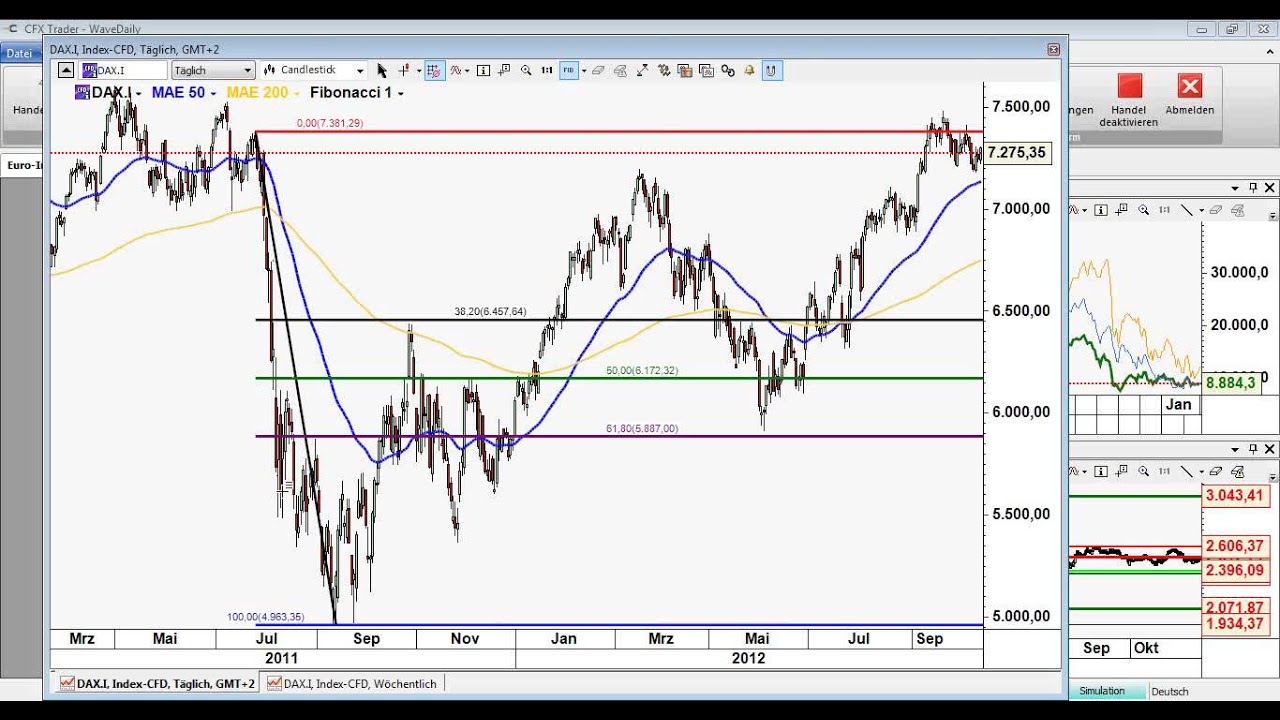Click the 2.396,09 level label in lower right
1280x720 pixels.
[x=1235, y=570]
